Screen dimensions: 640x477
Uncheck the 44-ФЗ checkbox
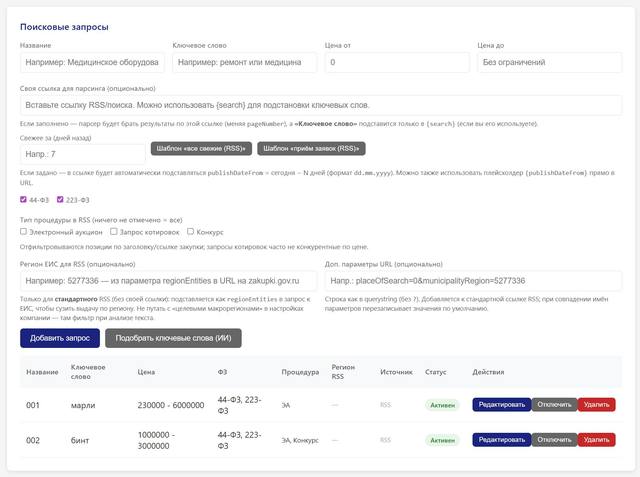coord(24,199)
